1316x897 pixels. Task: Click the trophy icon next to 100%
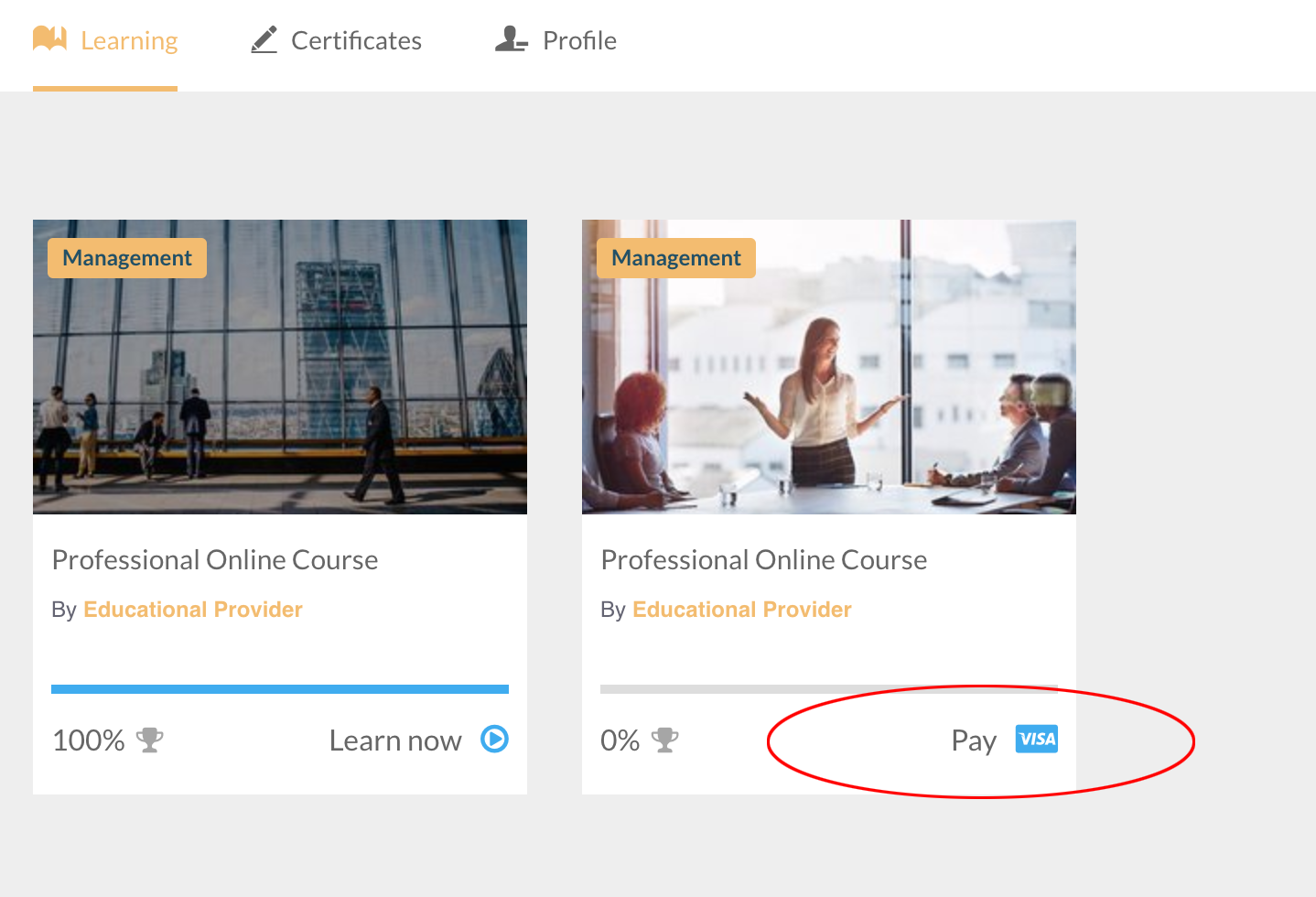(150, 740)
